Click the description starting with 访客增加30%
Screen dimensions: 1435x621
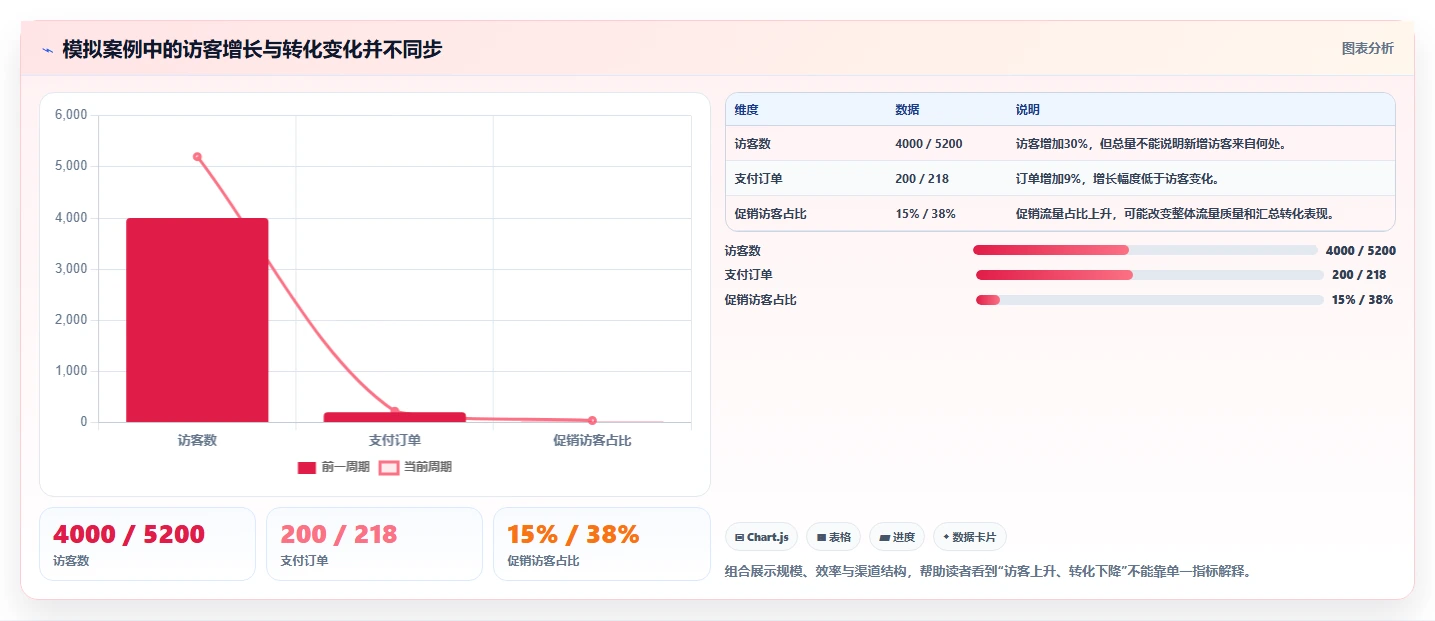(x=1151, y=144)
